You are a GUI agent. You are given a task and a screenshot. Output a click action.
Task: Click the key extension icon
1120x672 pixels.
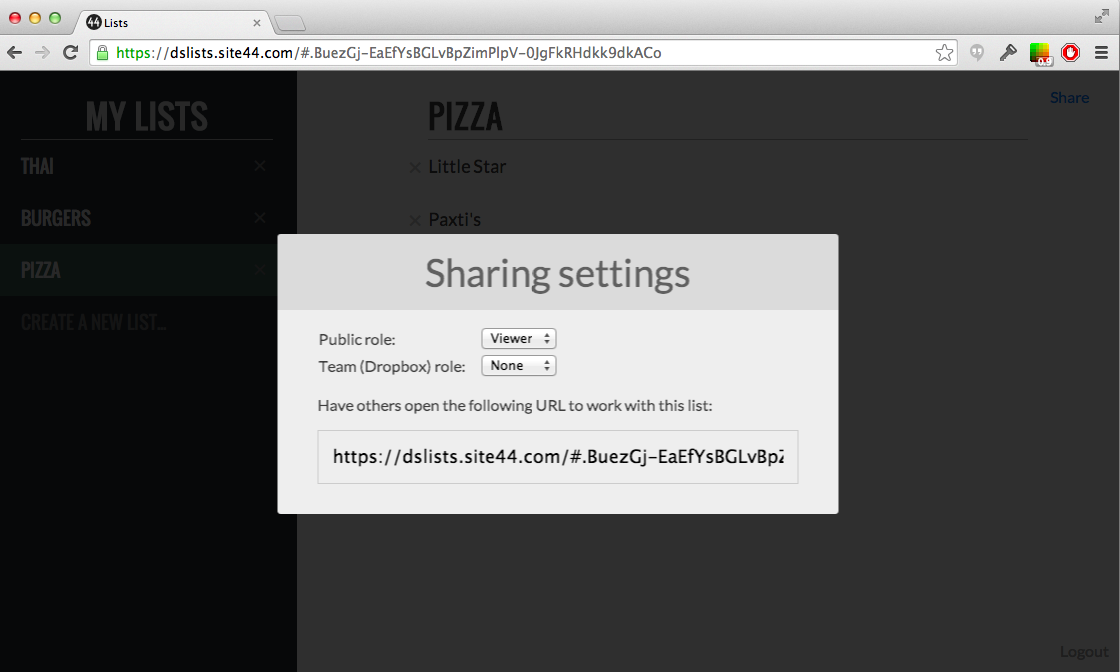click(x=1008, y=53)
